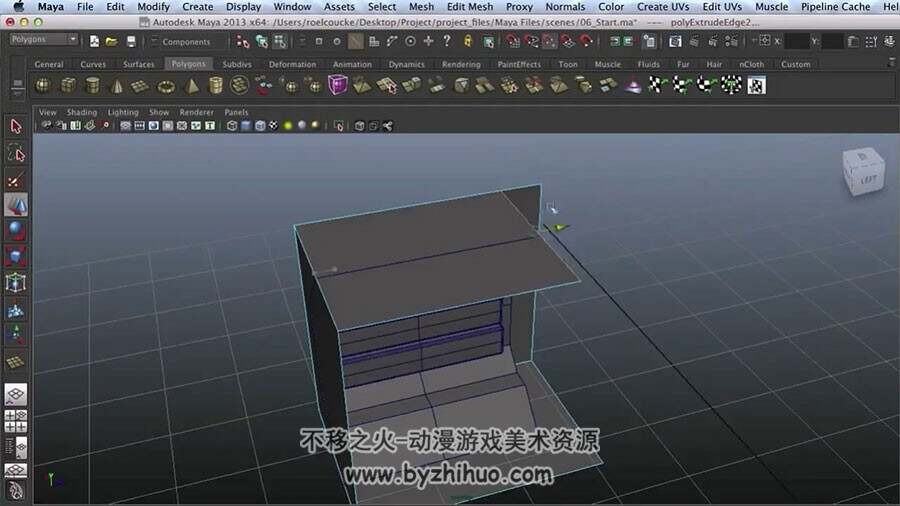Toggle use all lights yellow sphere
Image resolution: width=900 pixels, height=506 pixels.
pos(288,126)
